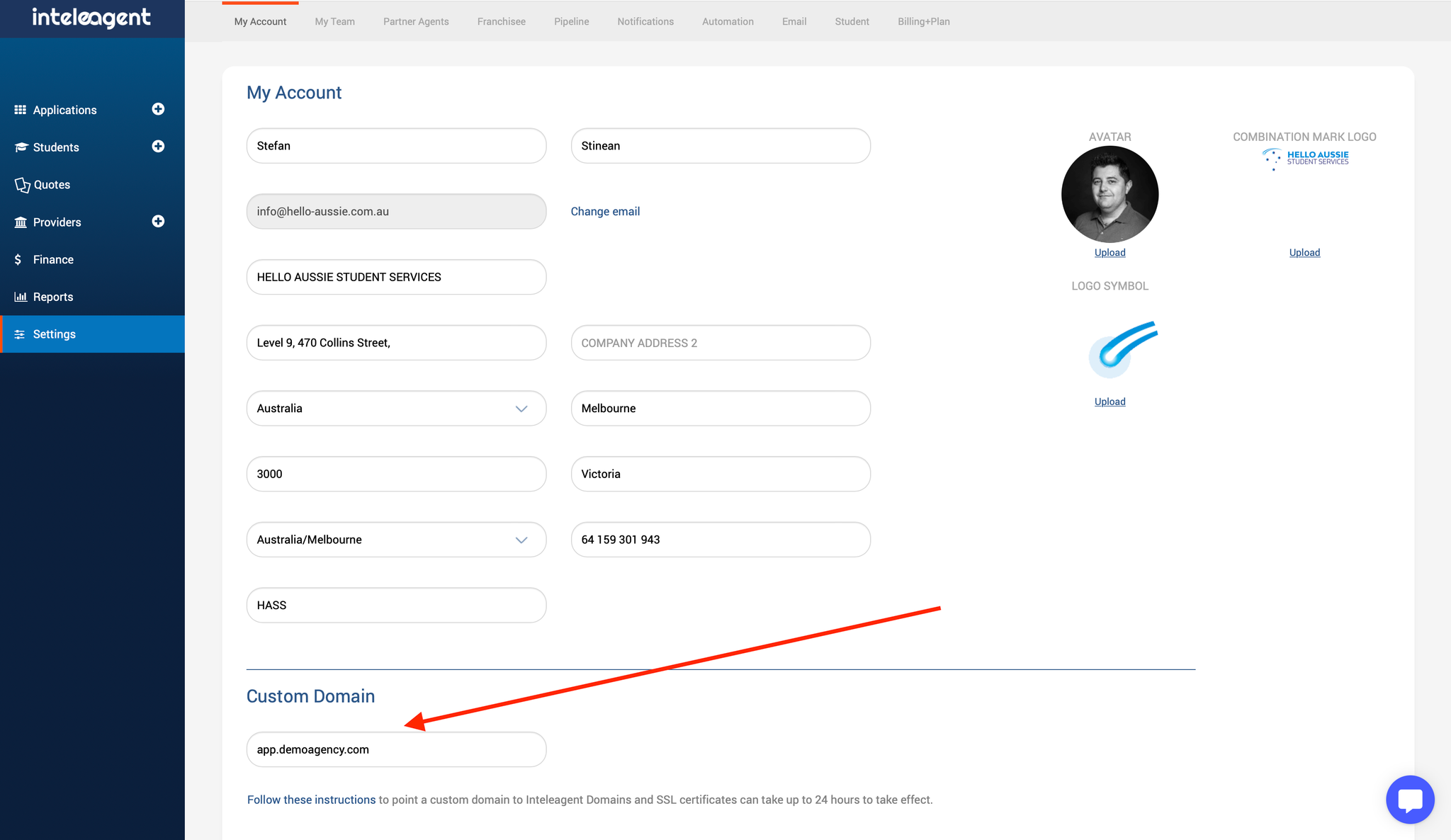
Task: Switch to the My Team tab
Action: point(334,22)
